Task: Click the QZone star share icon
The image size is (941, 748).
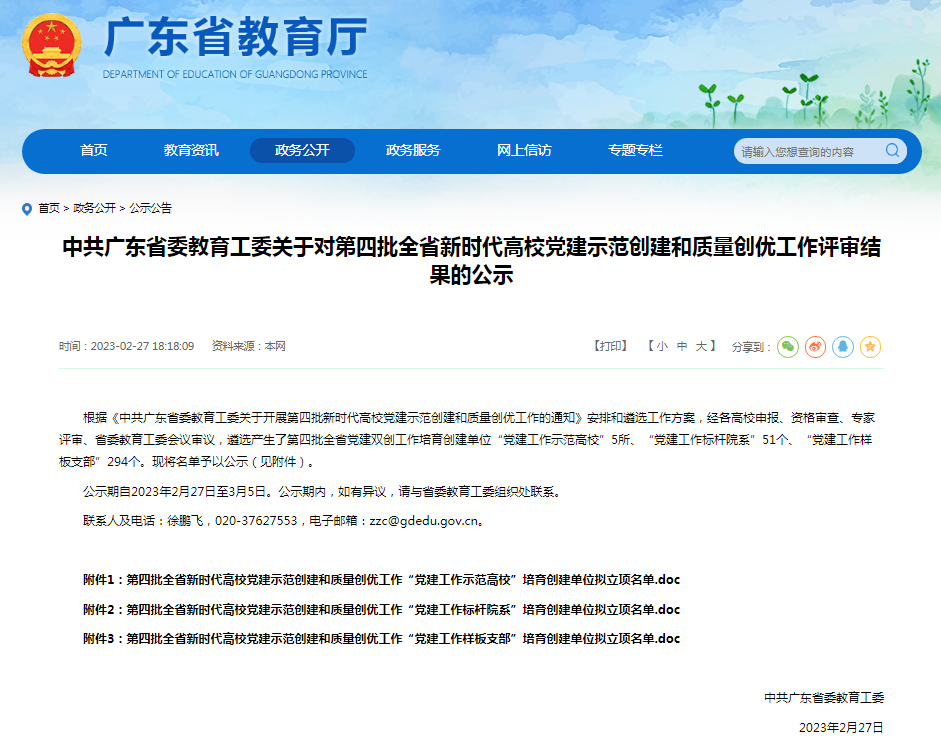Action: tap(870, 346)
